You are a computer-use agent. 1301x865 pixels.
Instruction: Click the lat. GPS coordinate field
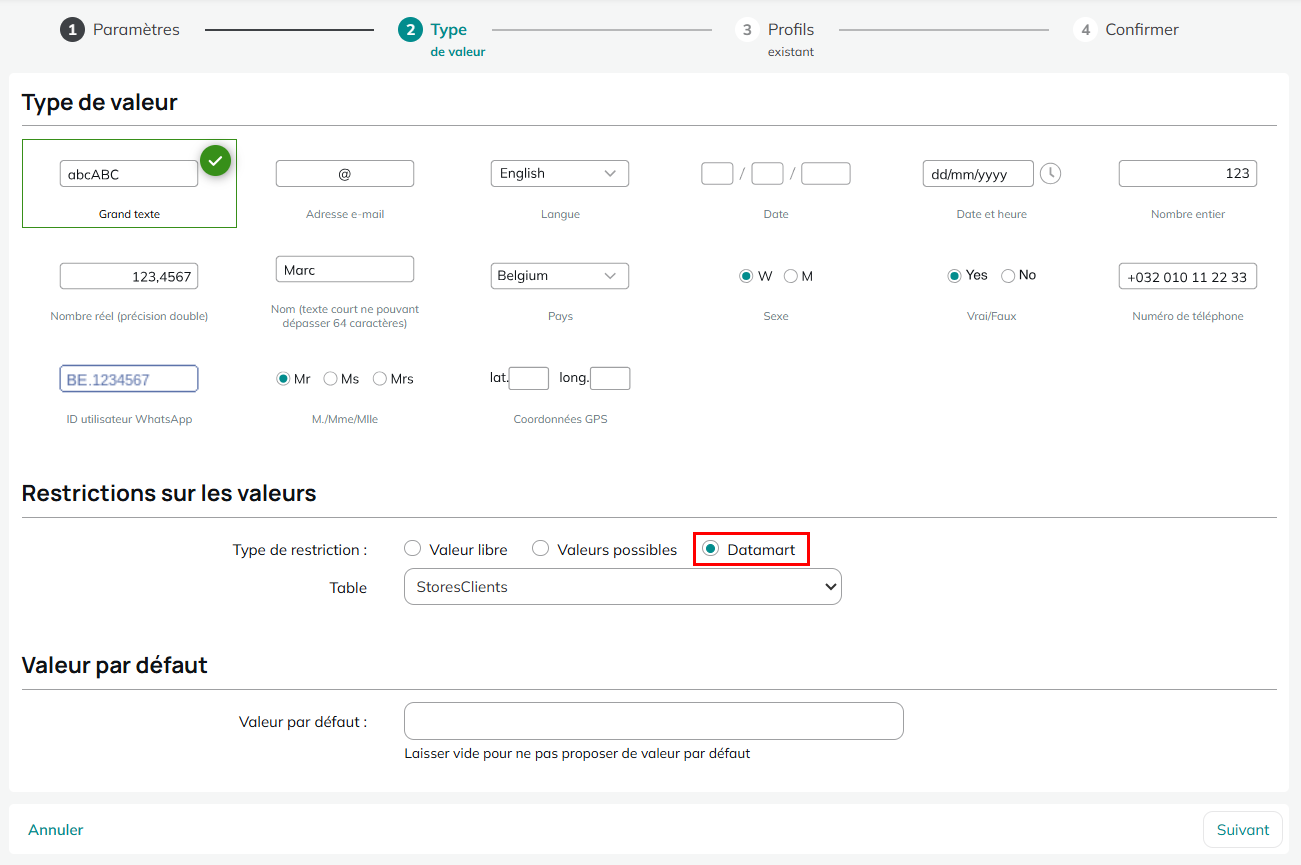pos(529,378)
